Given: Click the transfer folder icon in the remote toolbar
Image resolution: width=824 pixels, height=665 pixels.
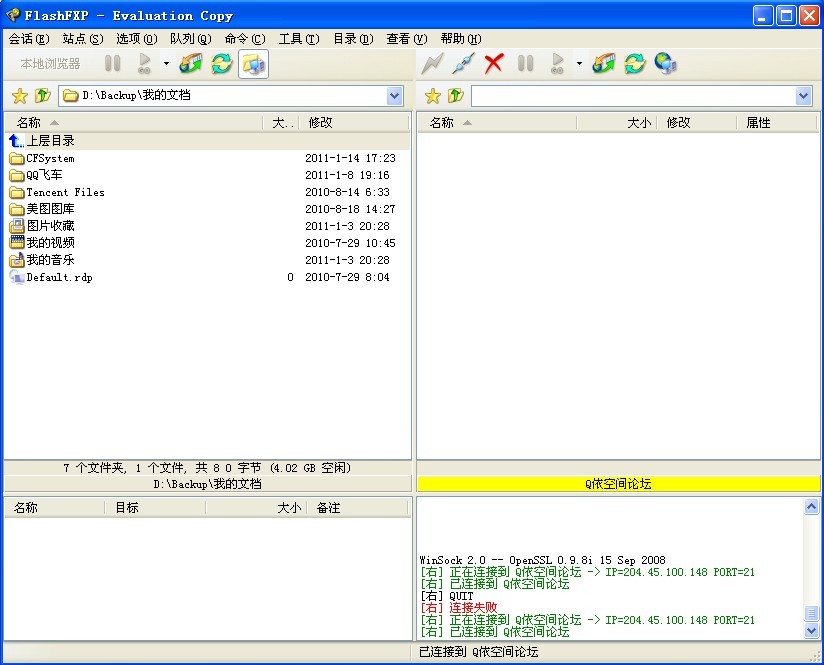Looking at the screenshot, I should [x=603, y=64].
